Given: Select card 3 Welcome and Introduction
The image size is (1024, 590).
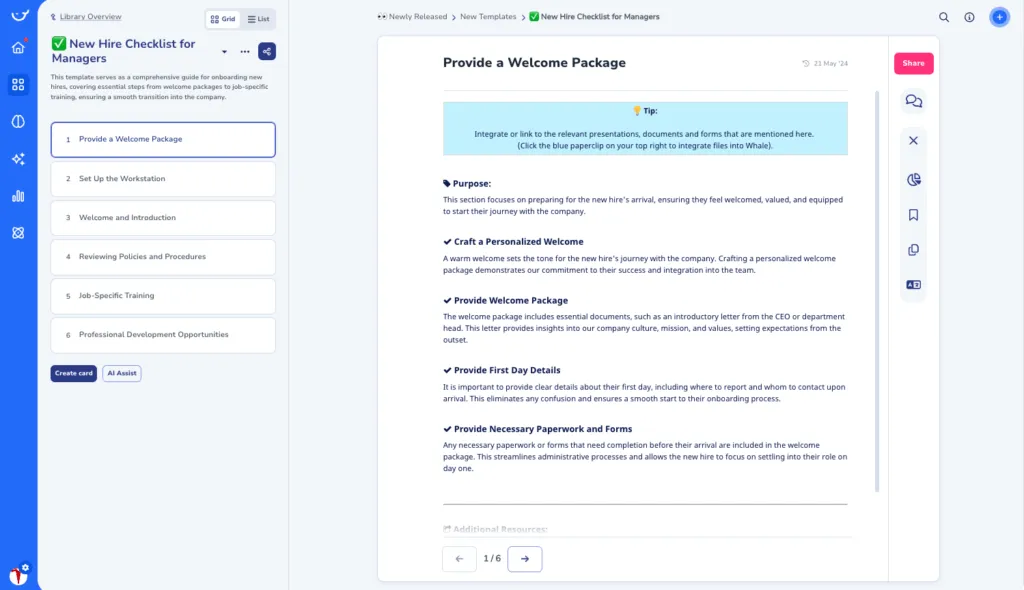Looking at the screenshot, I should point(163,218).
